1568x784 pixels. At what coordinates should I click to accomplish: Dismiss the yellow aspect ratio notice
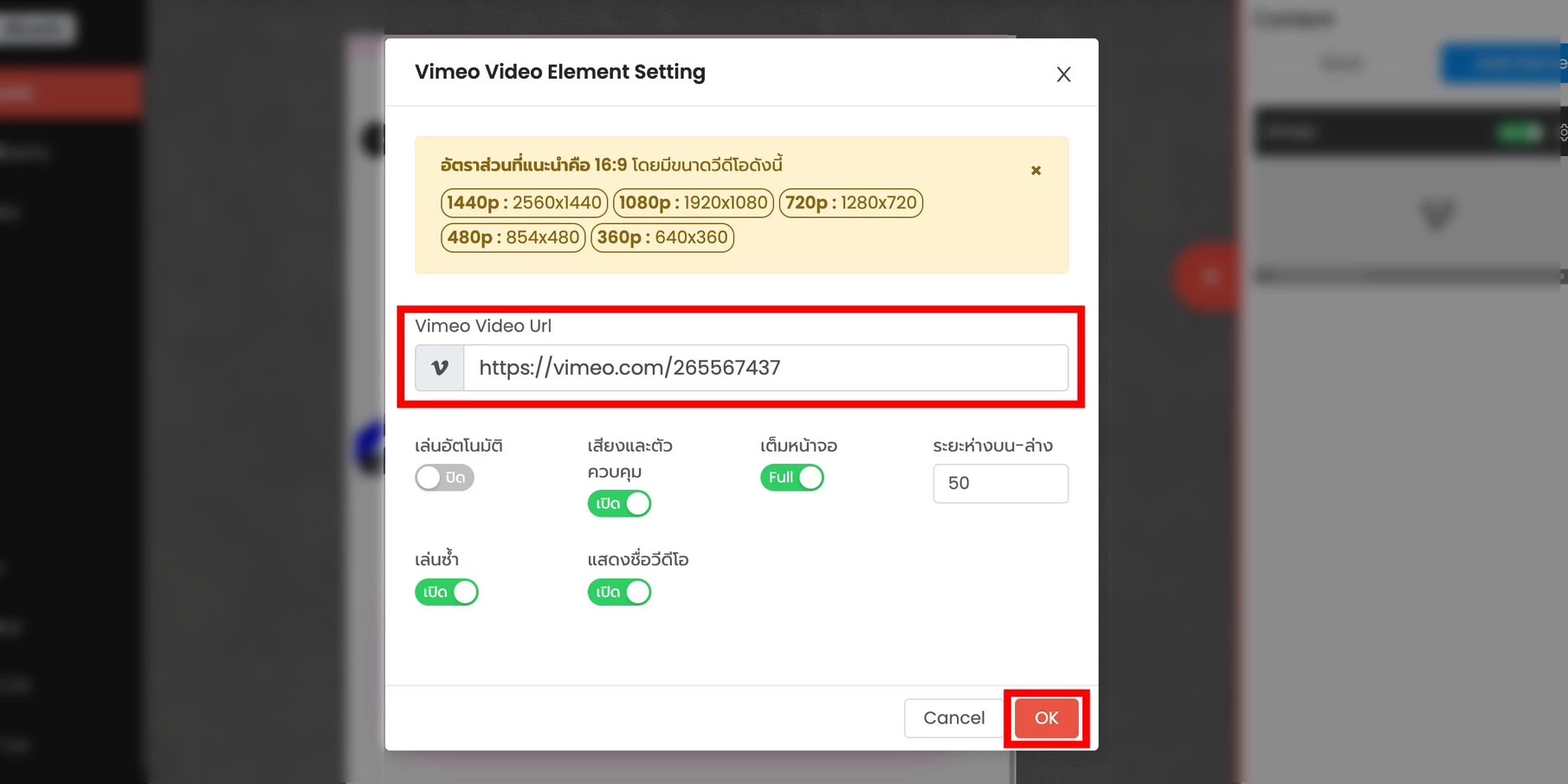coord(1036,170)
